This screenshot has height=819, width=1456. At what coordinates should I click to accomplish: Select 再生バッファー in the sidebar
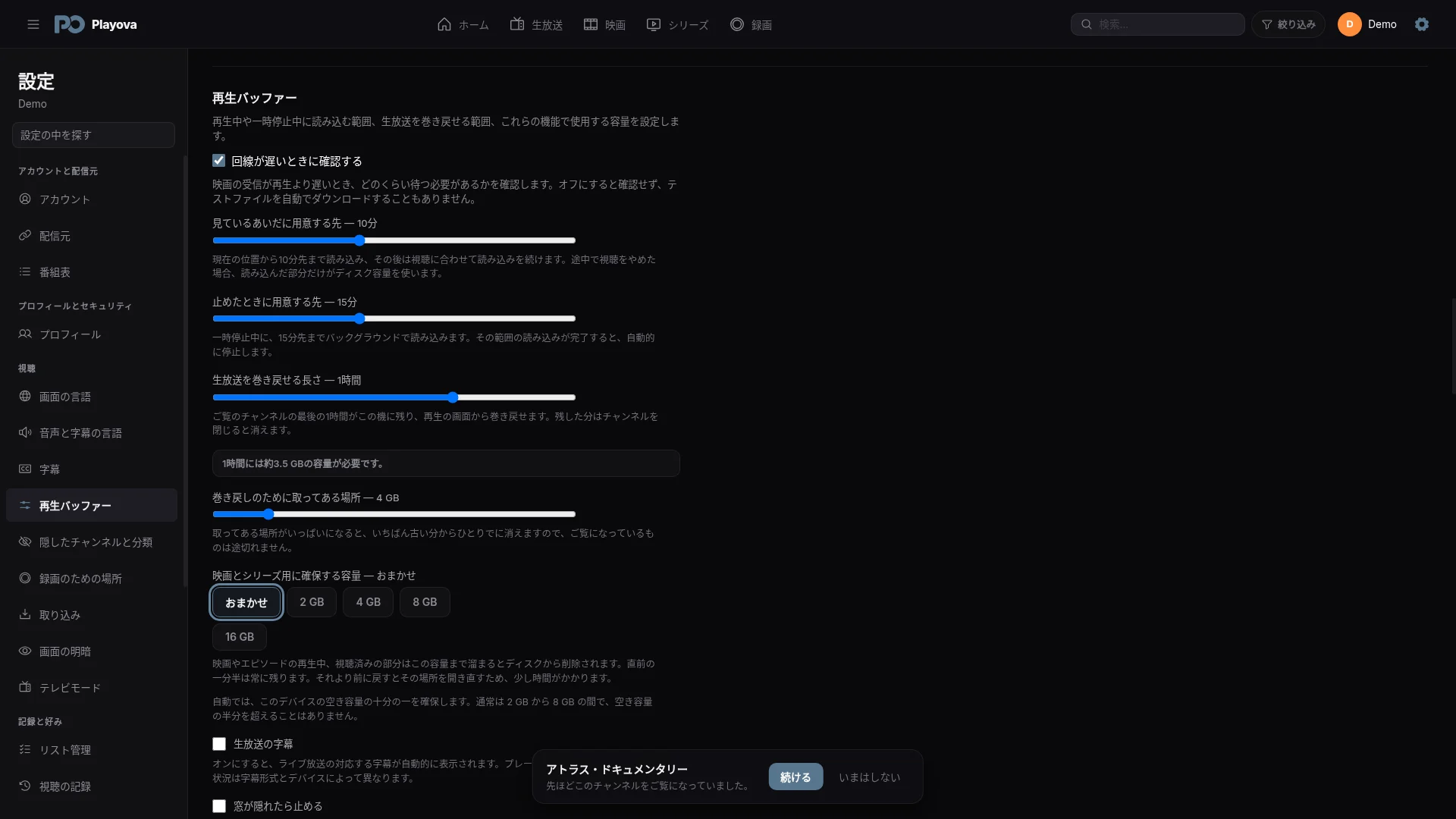92,505
